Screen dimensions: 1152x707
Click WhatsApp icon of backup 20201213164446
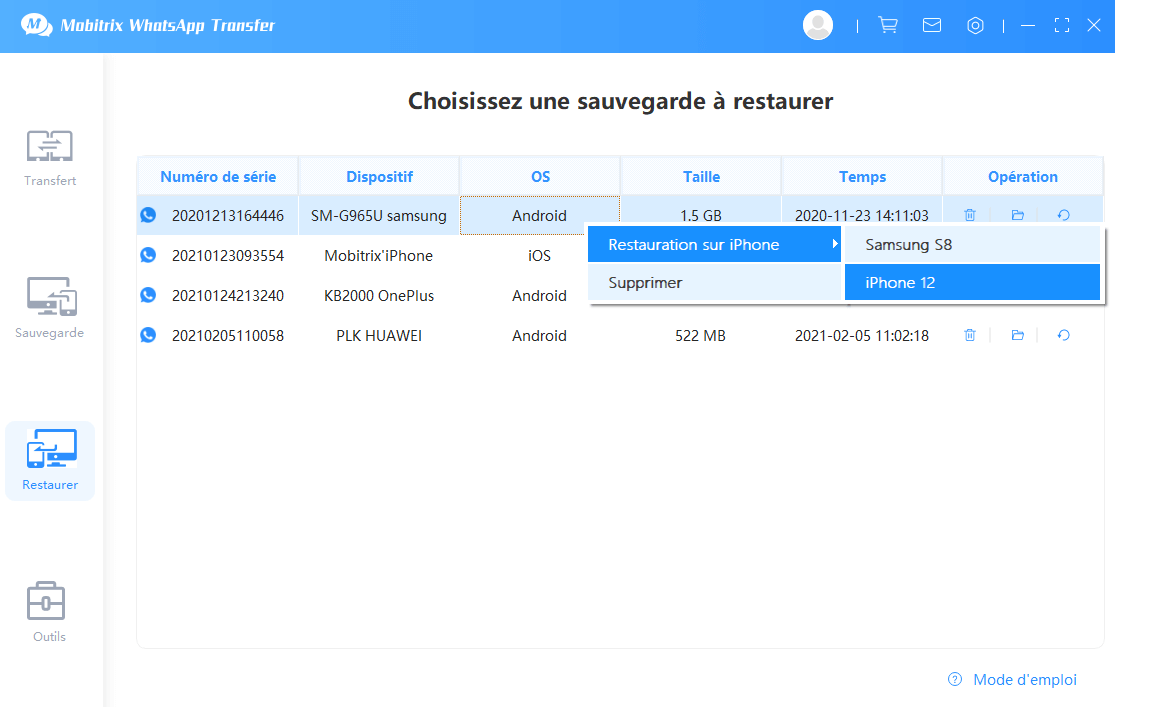tap(148, 215)
